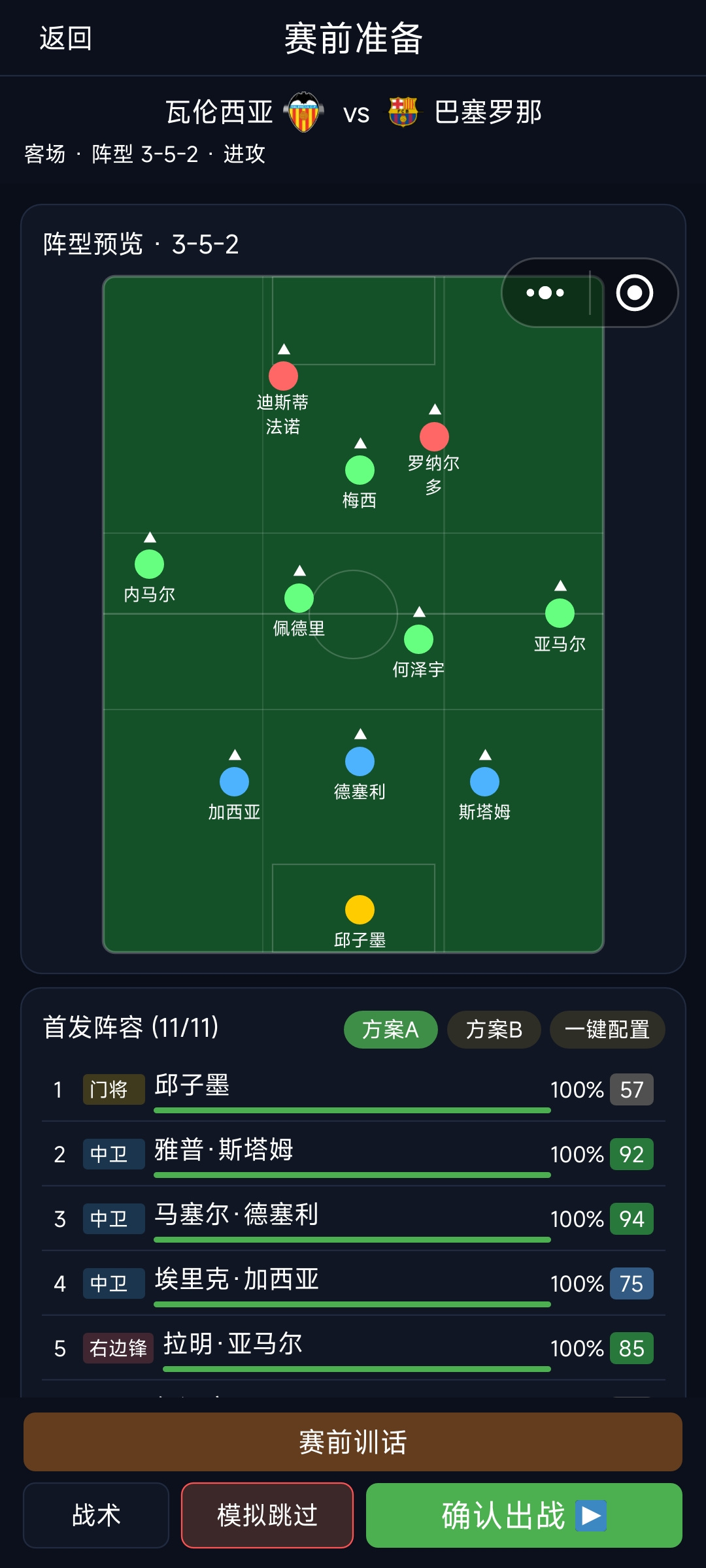
Task: Switch to 方案A lineup plan
Action: click(x=390, y=1030)
